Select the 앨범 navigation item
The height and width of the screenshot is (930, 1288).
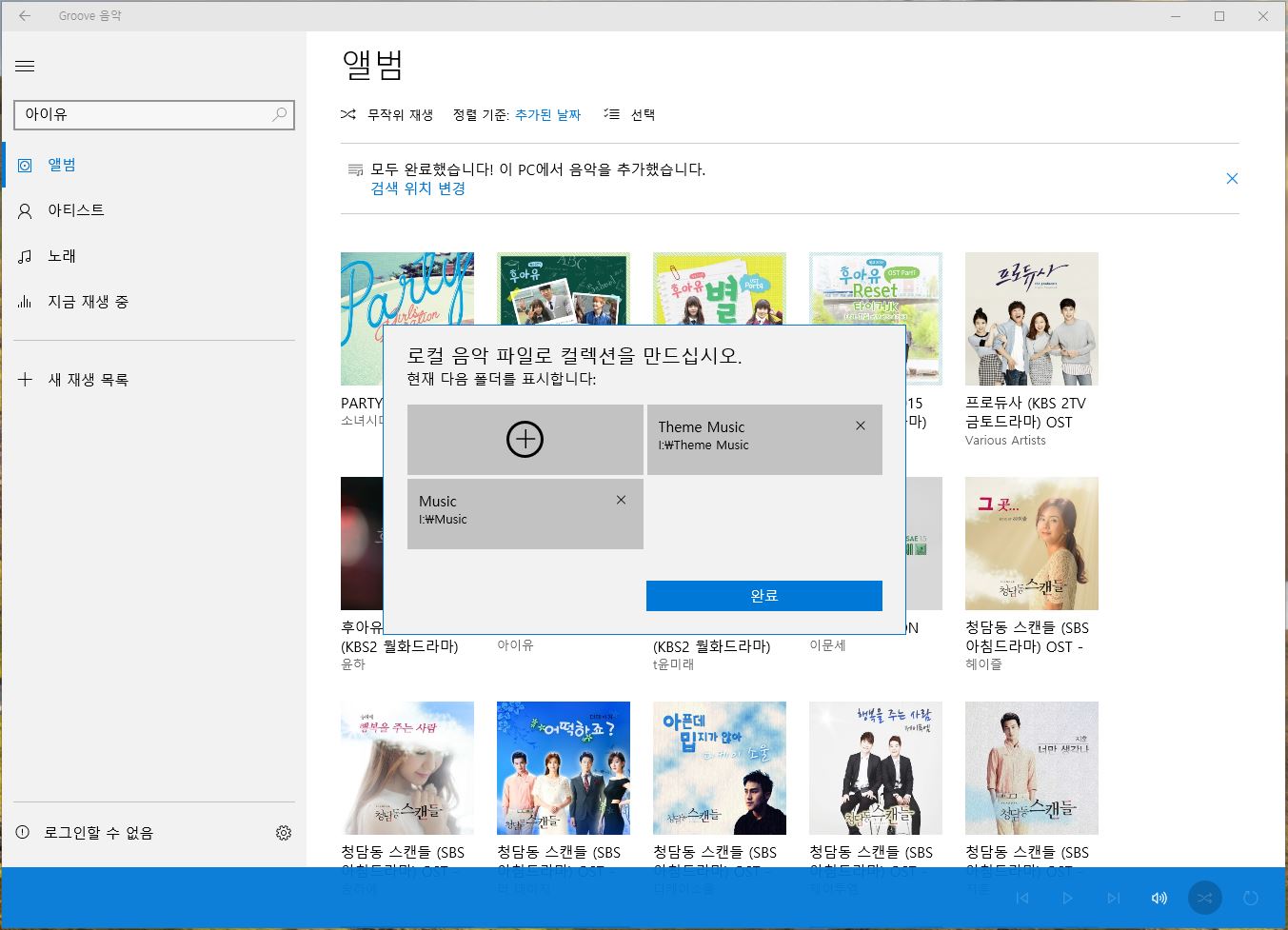point(154,165)
